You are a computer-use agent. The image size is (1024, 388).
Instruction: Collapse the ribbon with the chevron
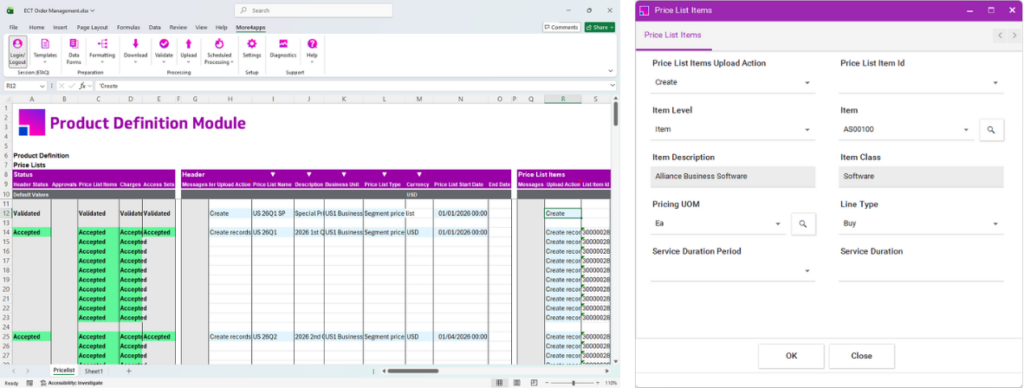(611, 71)
